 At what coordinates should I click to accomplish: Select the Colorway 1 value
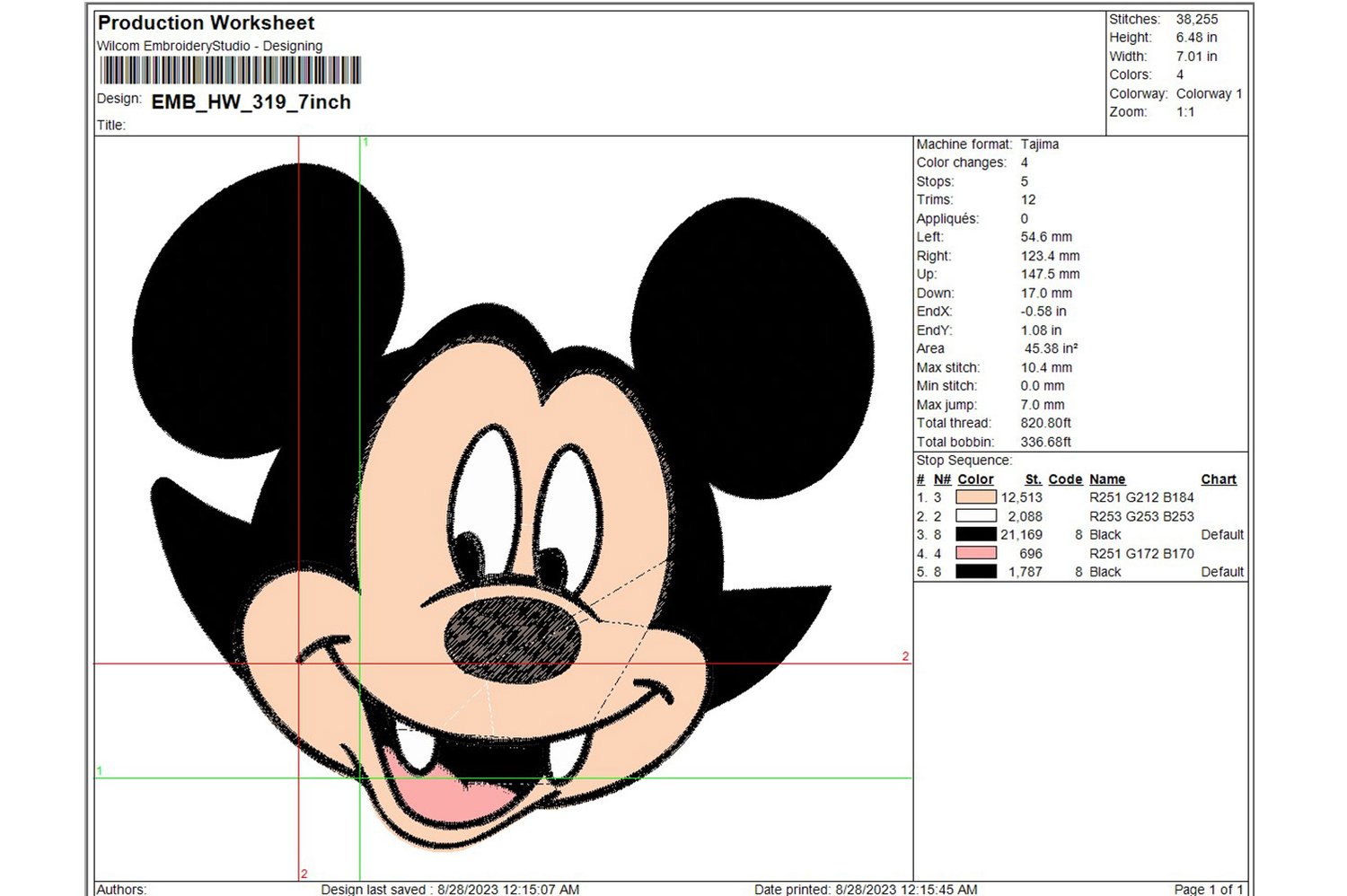(1210, 93)
